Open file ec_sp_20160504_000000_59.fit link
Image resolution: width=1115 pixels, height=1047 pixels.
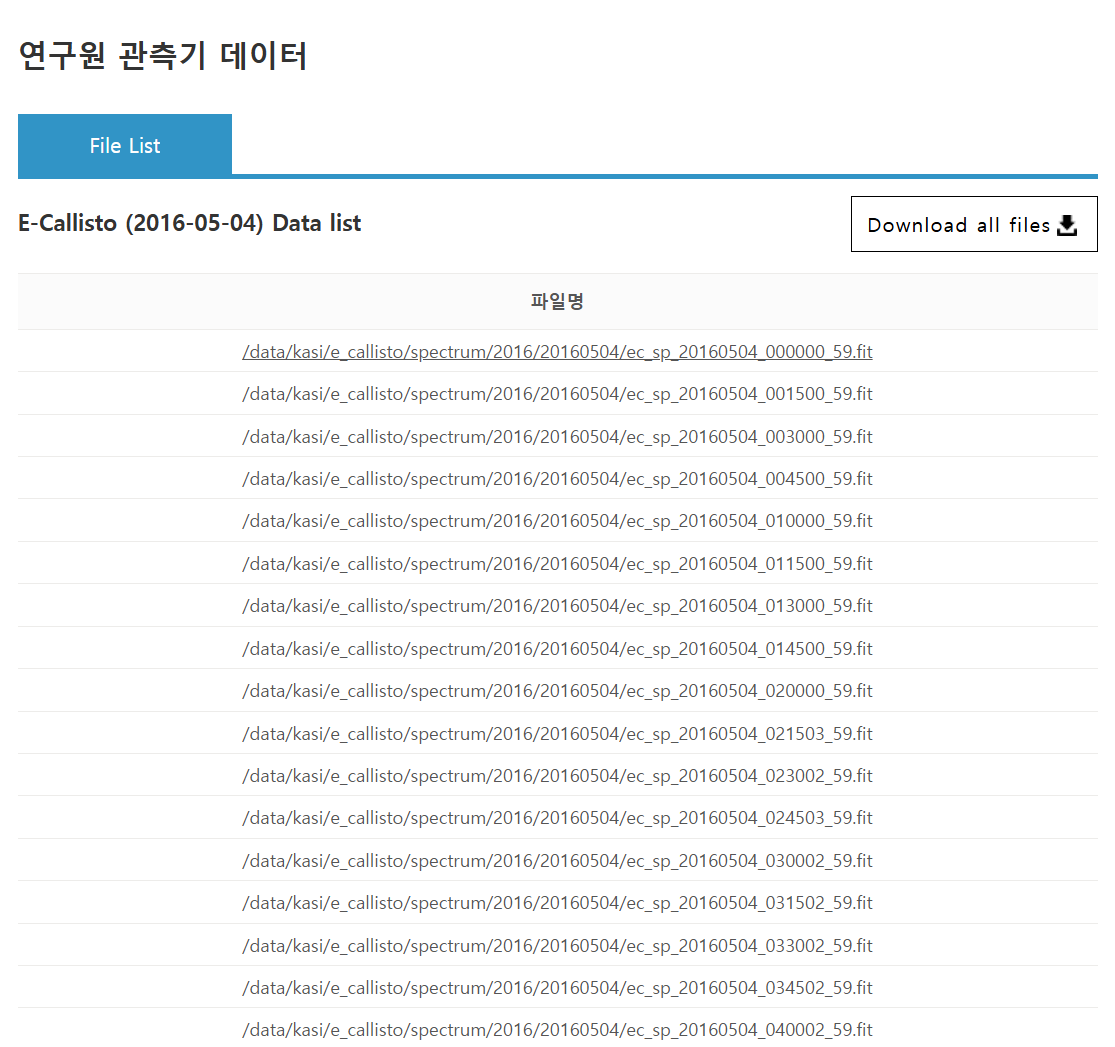click(557, 351)
